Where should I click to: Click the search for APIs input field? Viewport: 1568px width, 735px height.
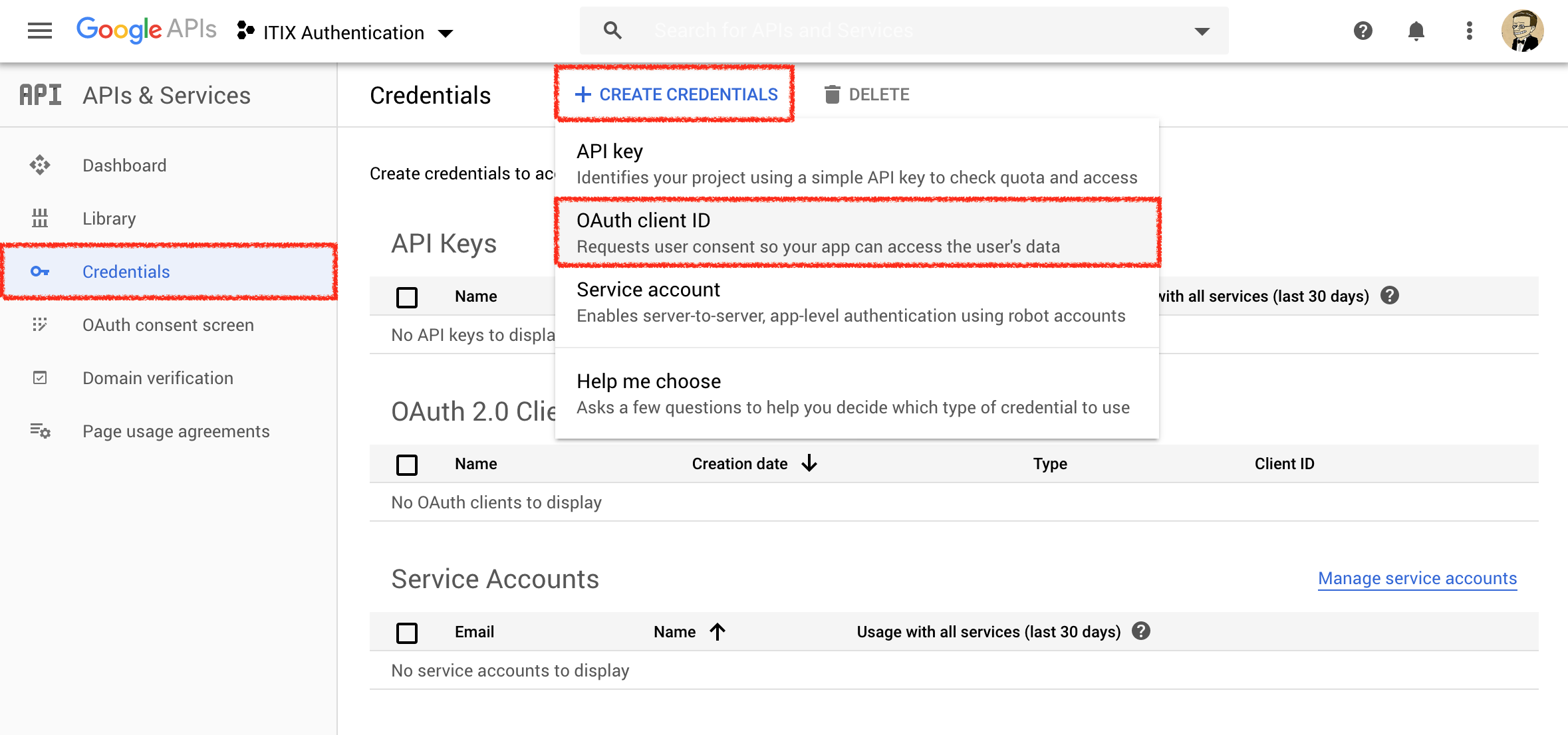911,31
